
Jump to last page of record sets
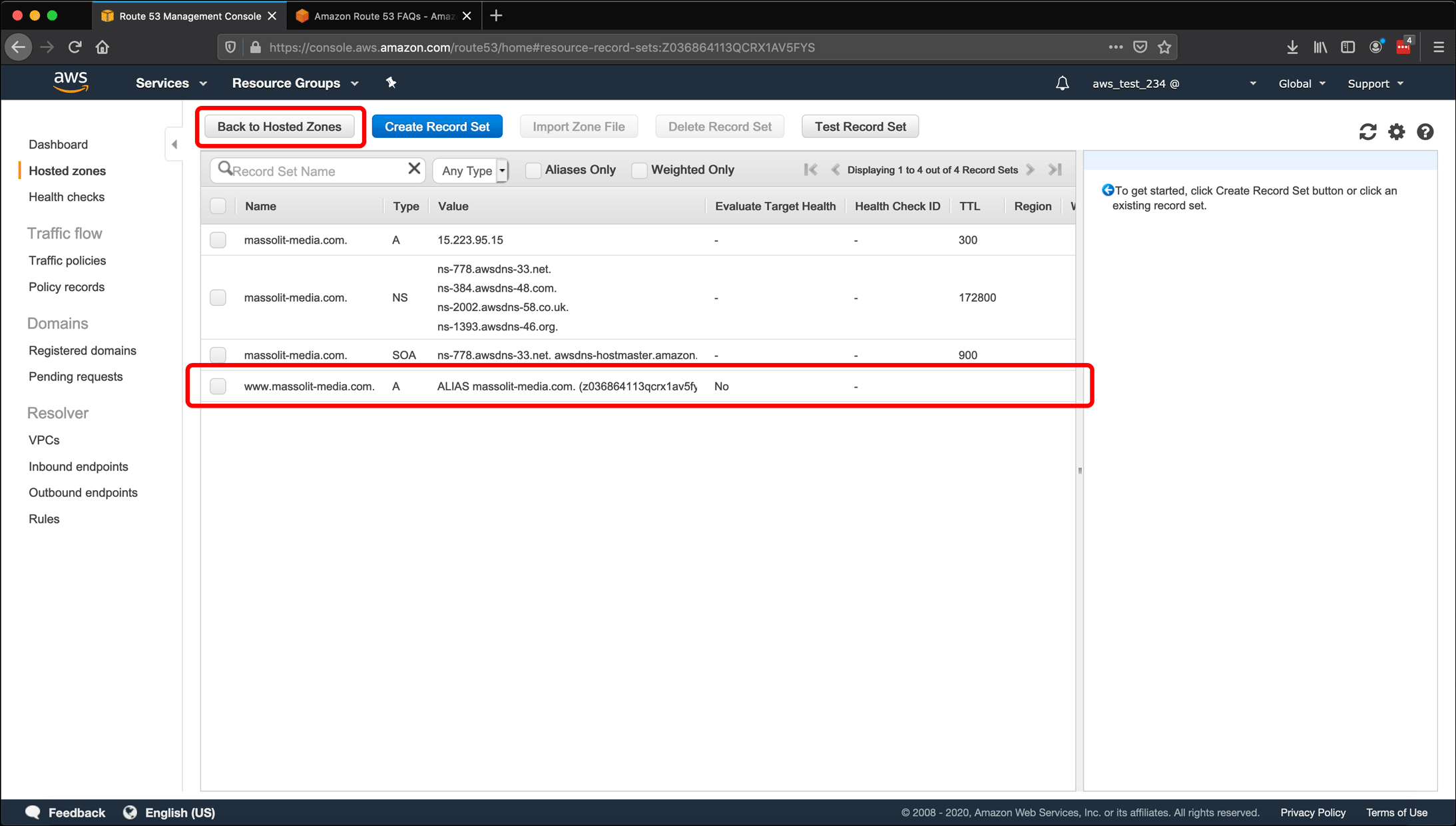click(x=1055, y=169)
